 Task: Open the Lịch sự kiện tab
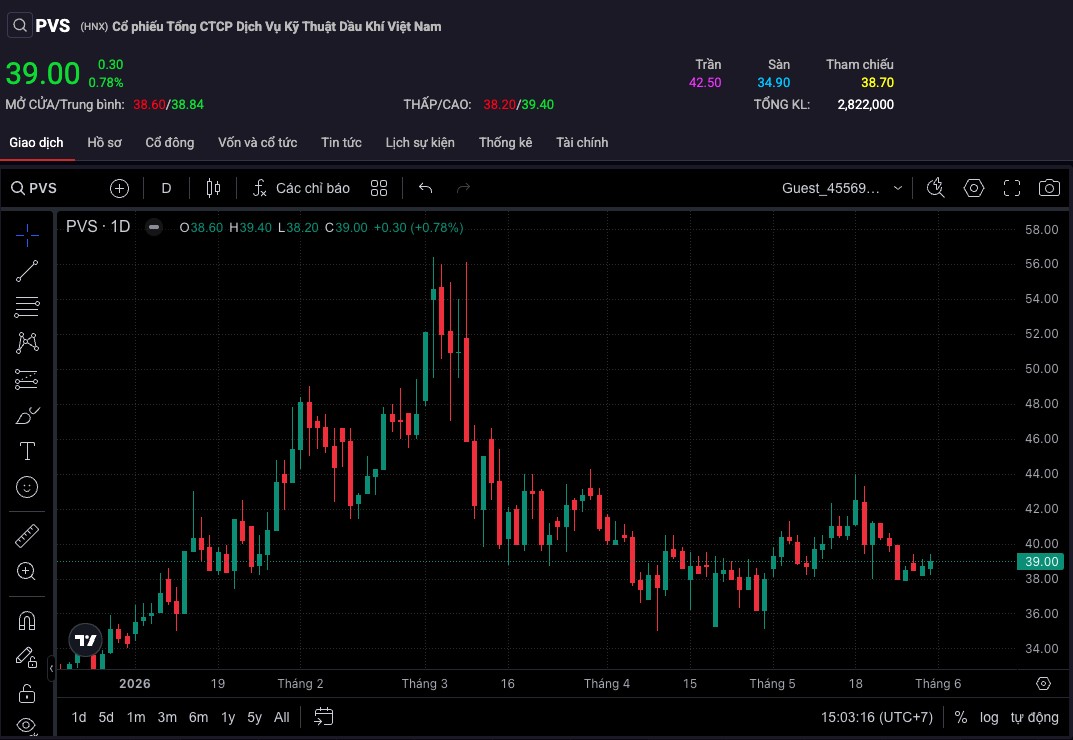point(419,142)
